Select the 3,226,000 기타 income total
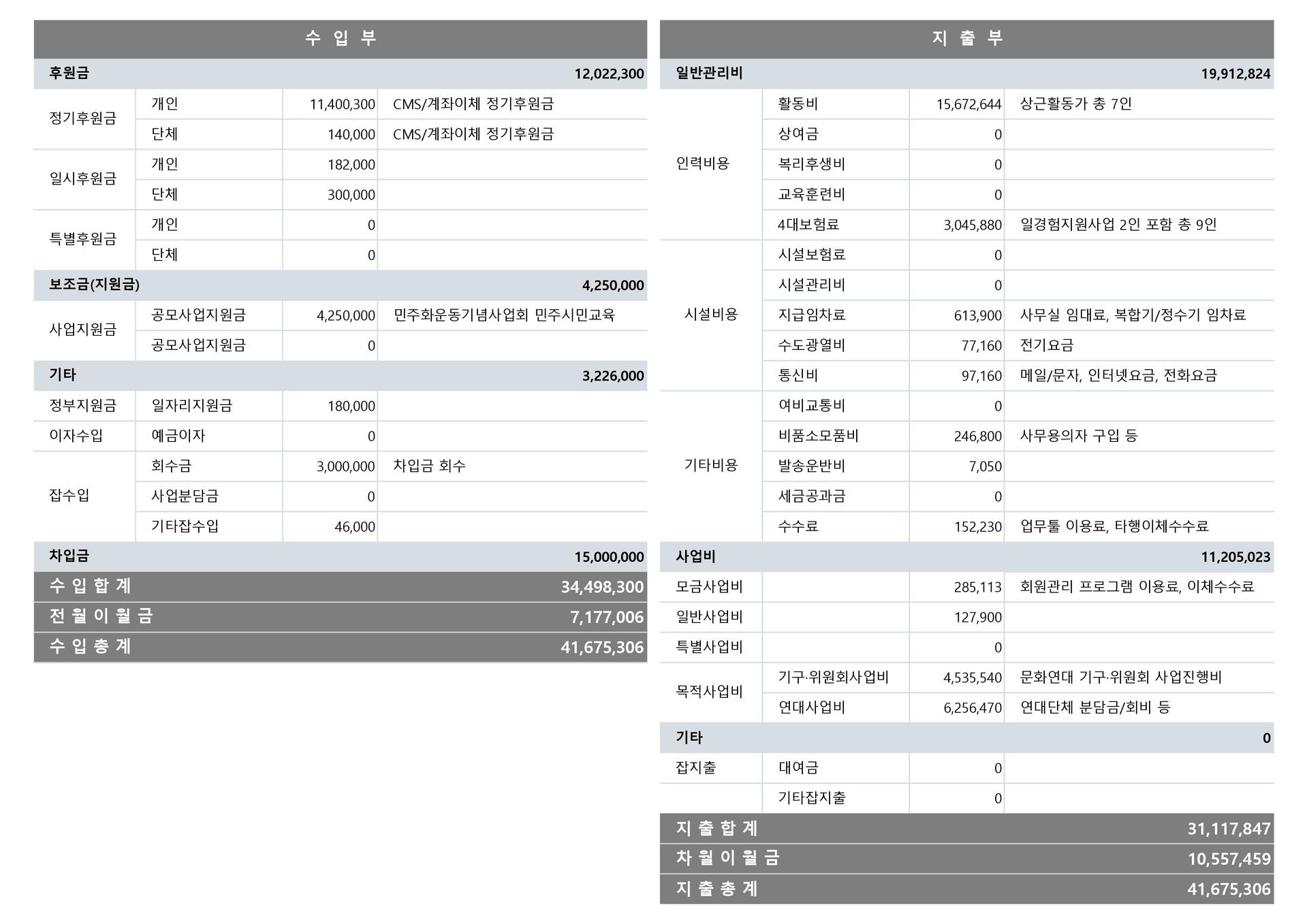 click(x=613, y=376)
